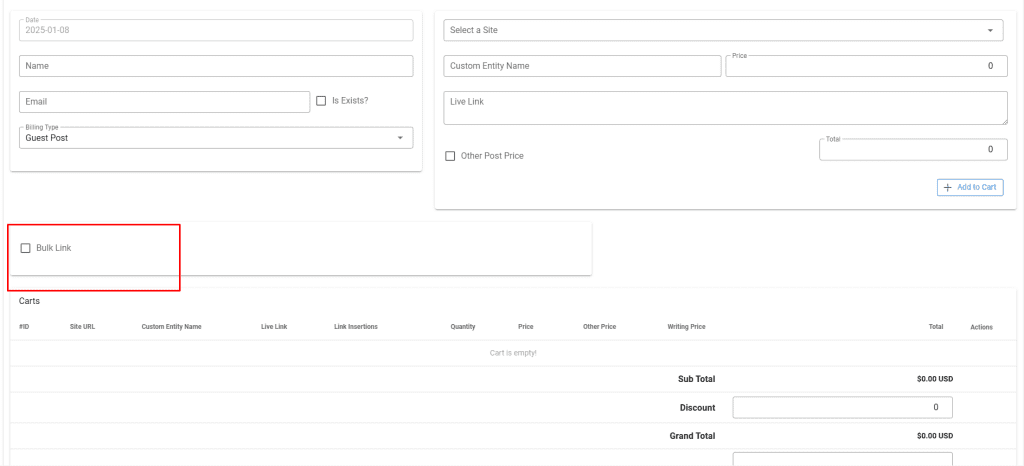The image size is (1024, 466).
Task: Click the Link Insertions column header
Action: 355,327
